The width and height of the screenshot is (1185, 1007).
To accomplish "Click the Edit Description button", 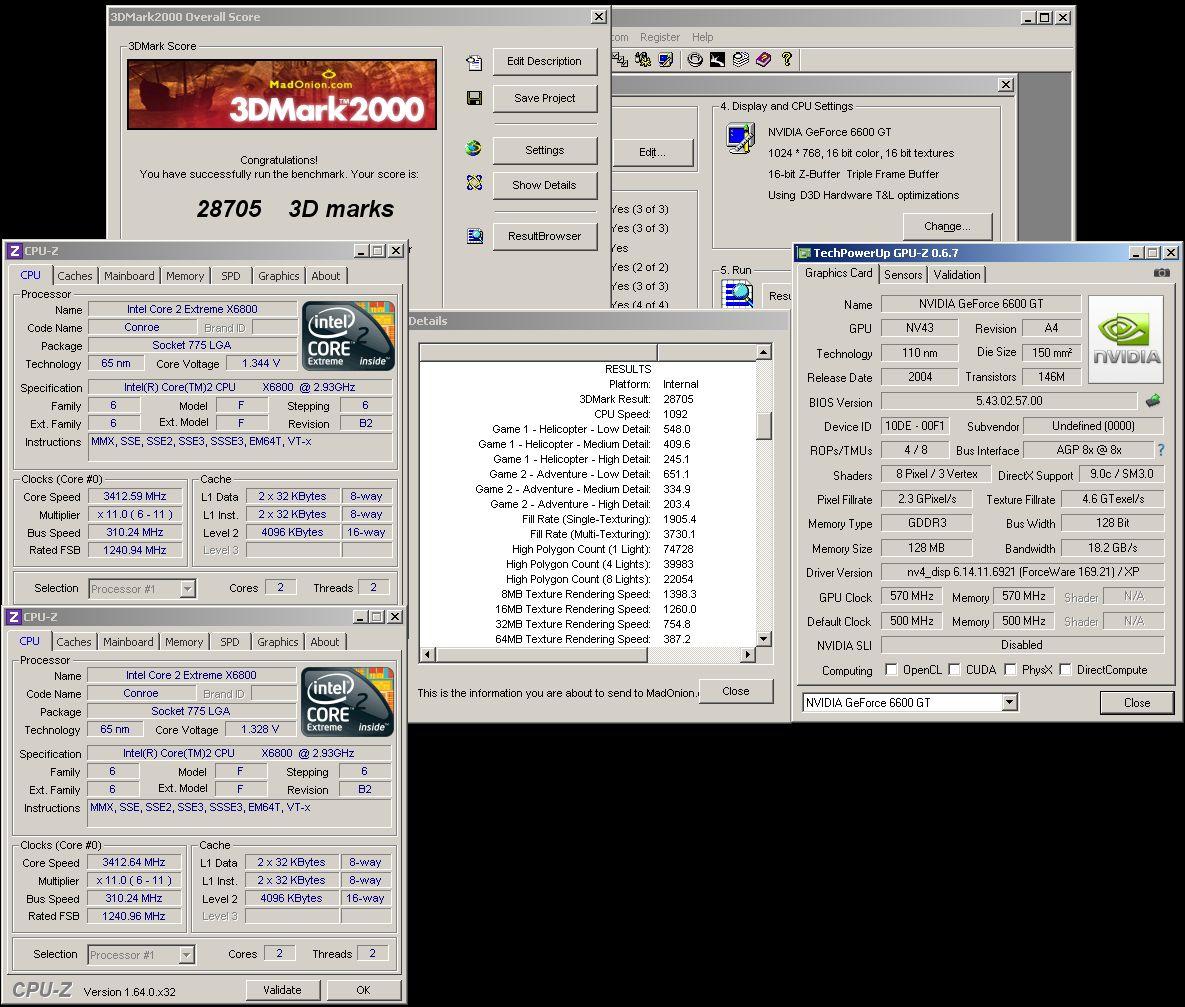I will click(x=544, y=61).
